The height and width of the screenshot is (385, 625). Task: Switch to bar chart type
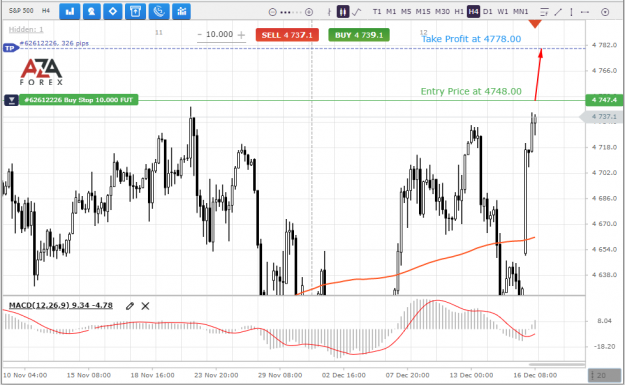329,12
